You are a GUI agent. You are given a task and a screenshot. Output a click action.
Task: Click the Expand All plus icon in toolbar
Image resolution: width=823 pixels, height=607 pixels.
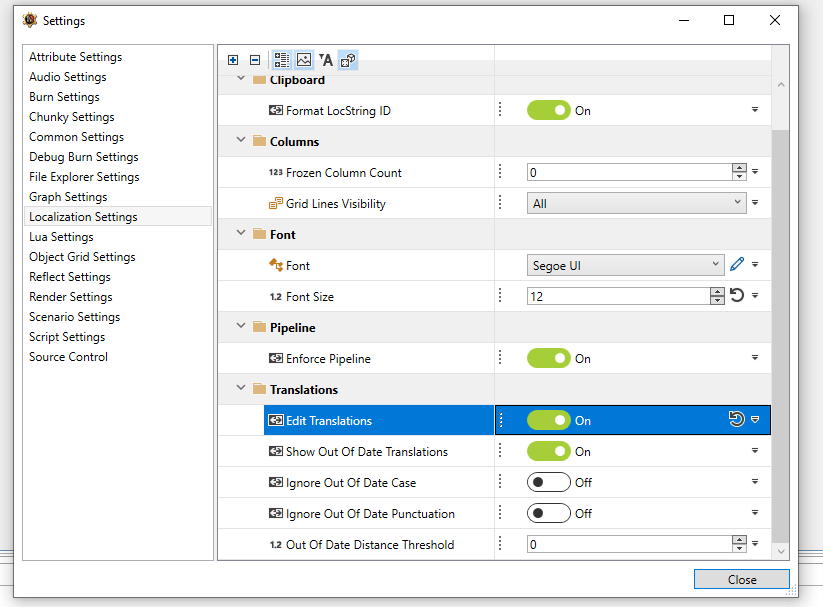pos(233,60)
